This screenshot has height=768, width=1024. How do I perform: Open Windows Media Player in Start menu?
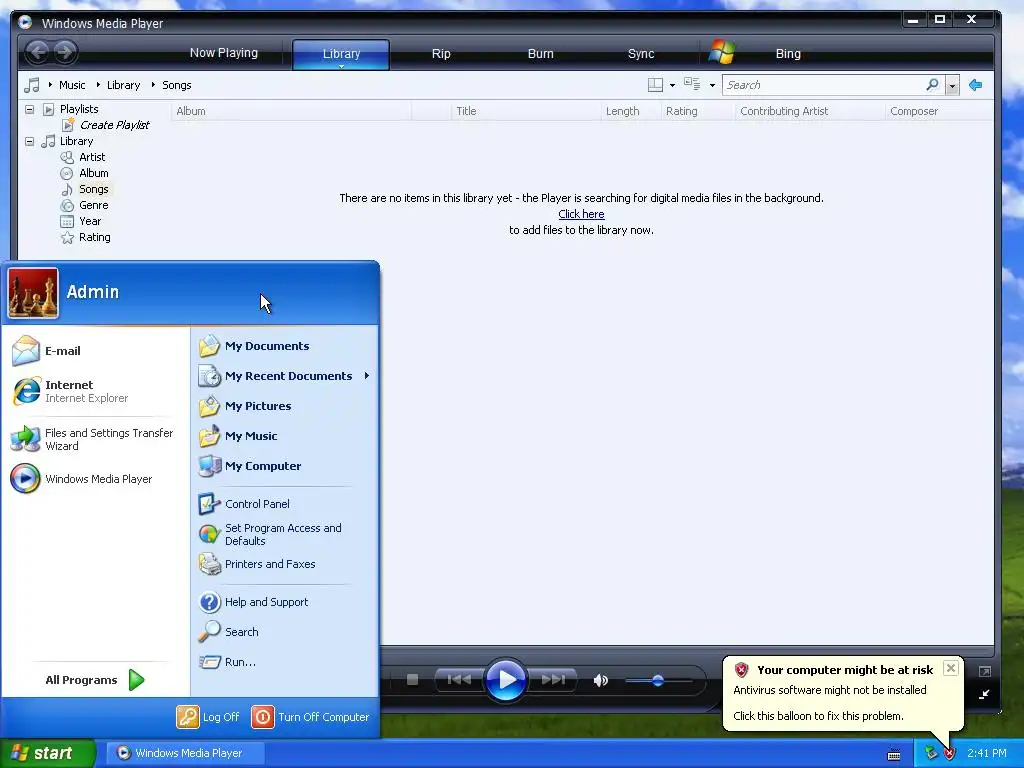(x=95, y=479)
